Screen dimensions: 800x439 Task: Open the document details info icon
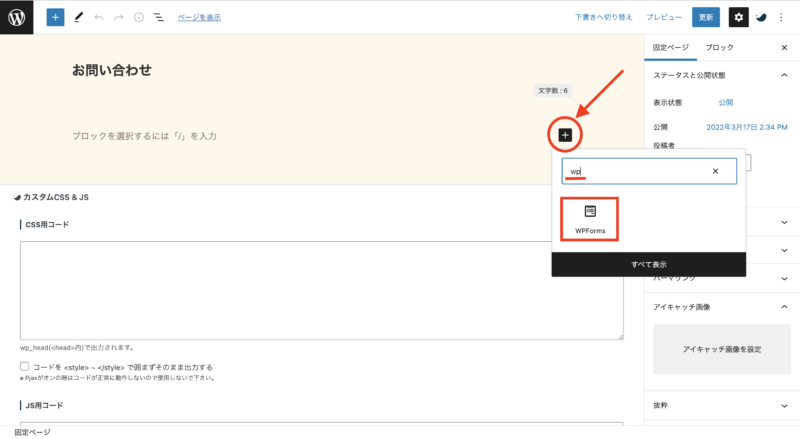[x=138, y=17]
